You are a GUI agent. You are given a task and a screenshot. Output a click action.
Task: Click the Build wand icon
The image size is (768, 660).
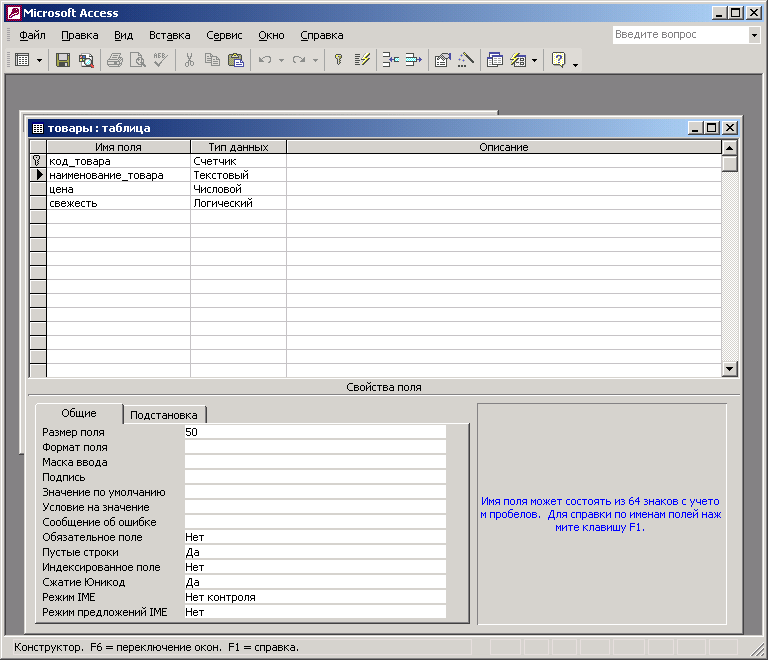point(466,60)
